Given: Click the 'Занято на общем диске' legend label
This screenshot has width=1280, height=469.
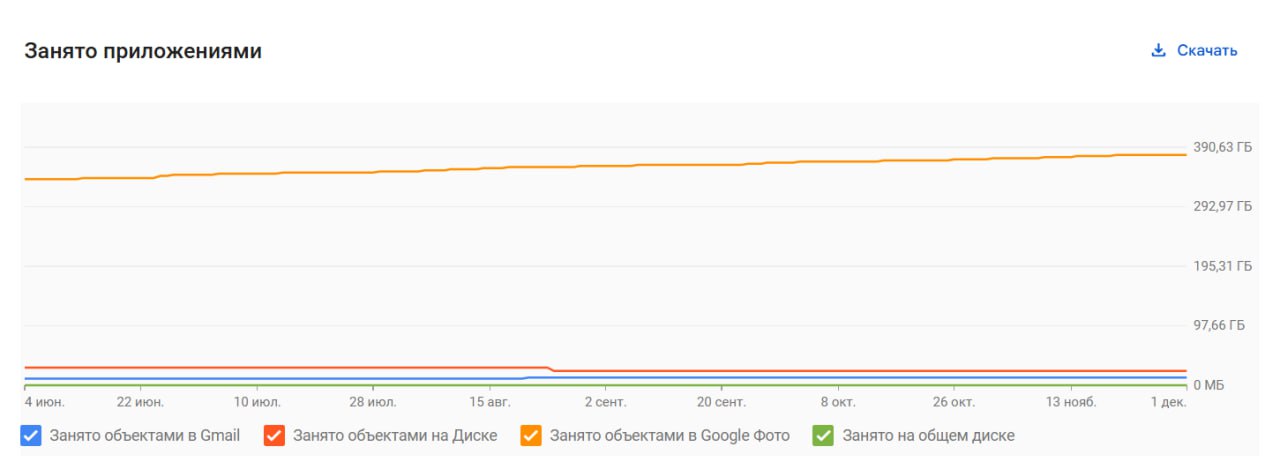Looking at the screenshot, I should tap(929, 436).
